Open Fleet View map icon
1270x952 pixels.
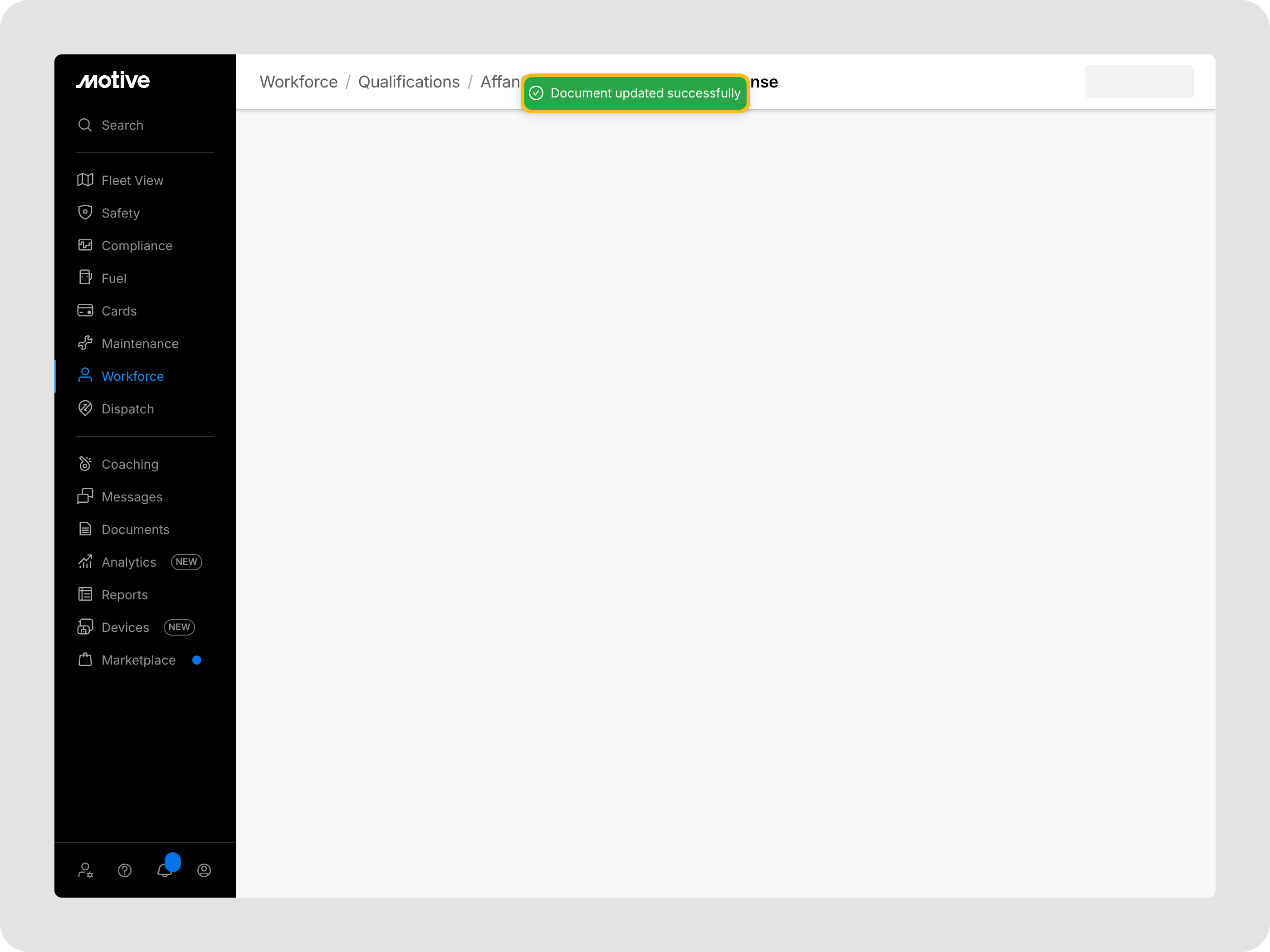coord(85,180)
